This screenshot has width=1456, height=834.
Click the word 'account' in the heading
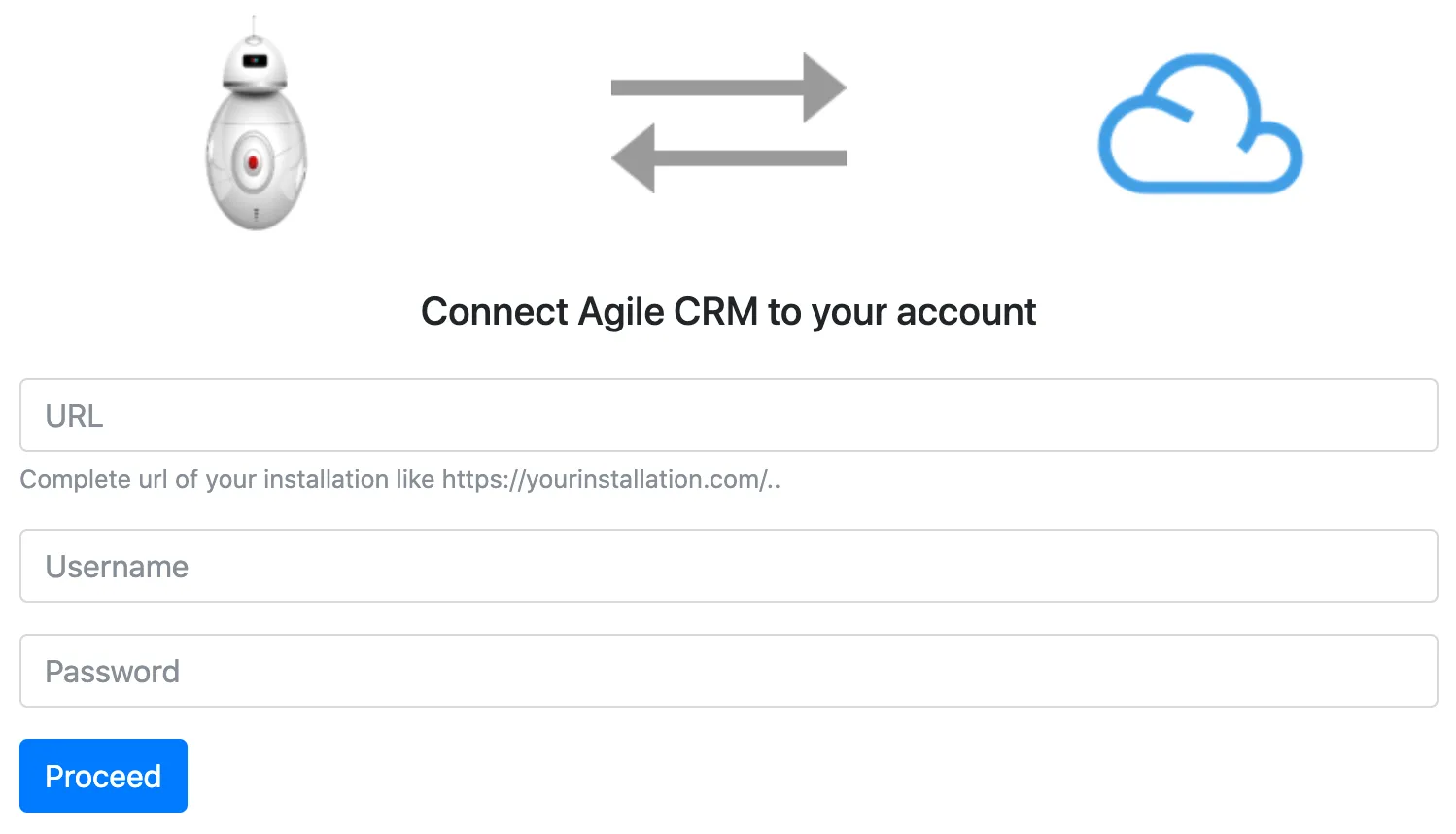click(966, 312)
